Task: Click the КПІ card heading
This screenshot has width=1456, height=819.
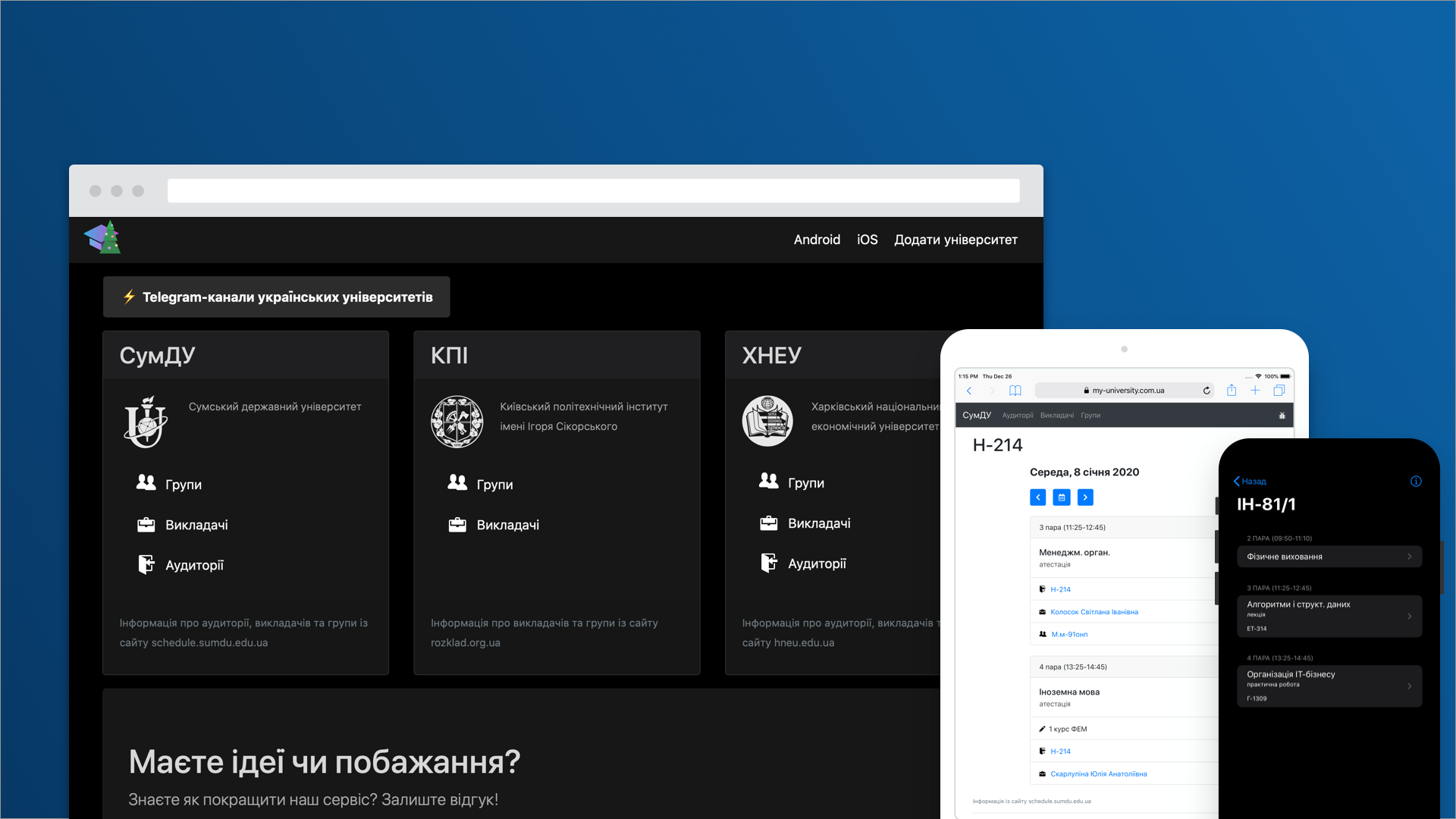Action: [x=450, y=356]
